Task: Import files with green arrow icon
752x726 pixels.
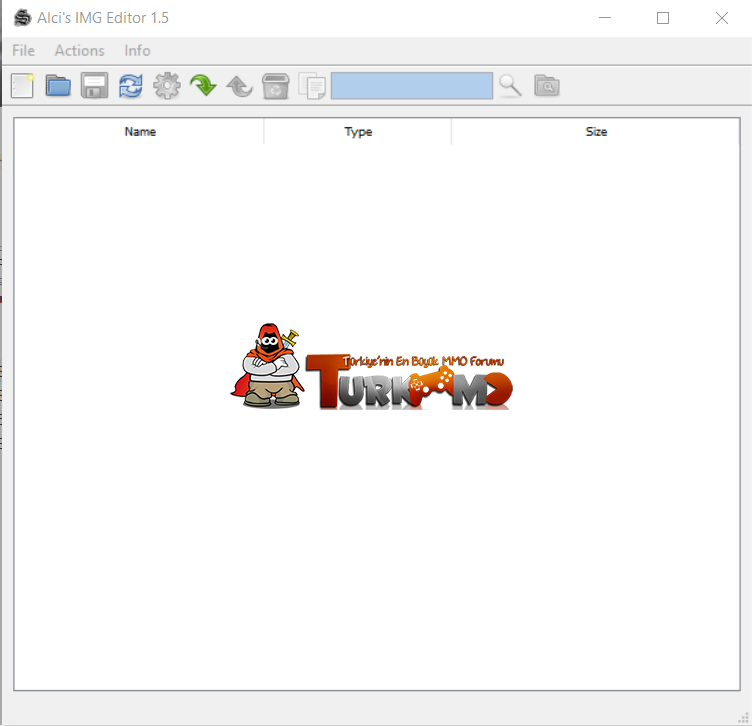Action: tap(203, 86)
